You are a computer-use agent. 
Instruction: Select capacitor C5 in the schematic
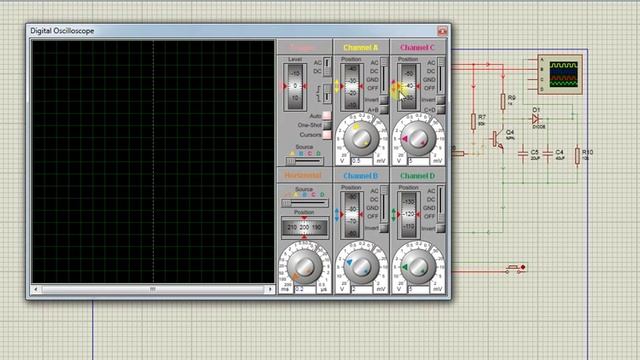[x=523, y=154]
